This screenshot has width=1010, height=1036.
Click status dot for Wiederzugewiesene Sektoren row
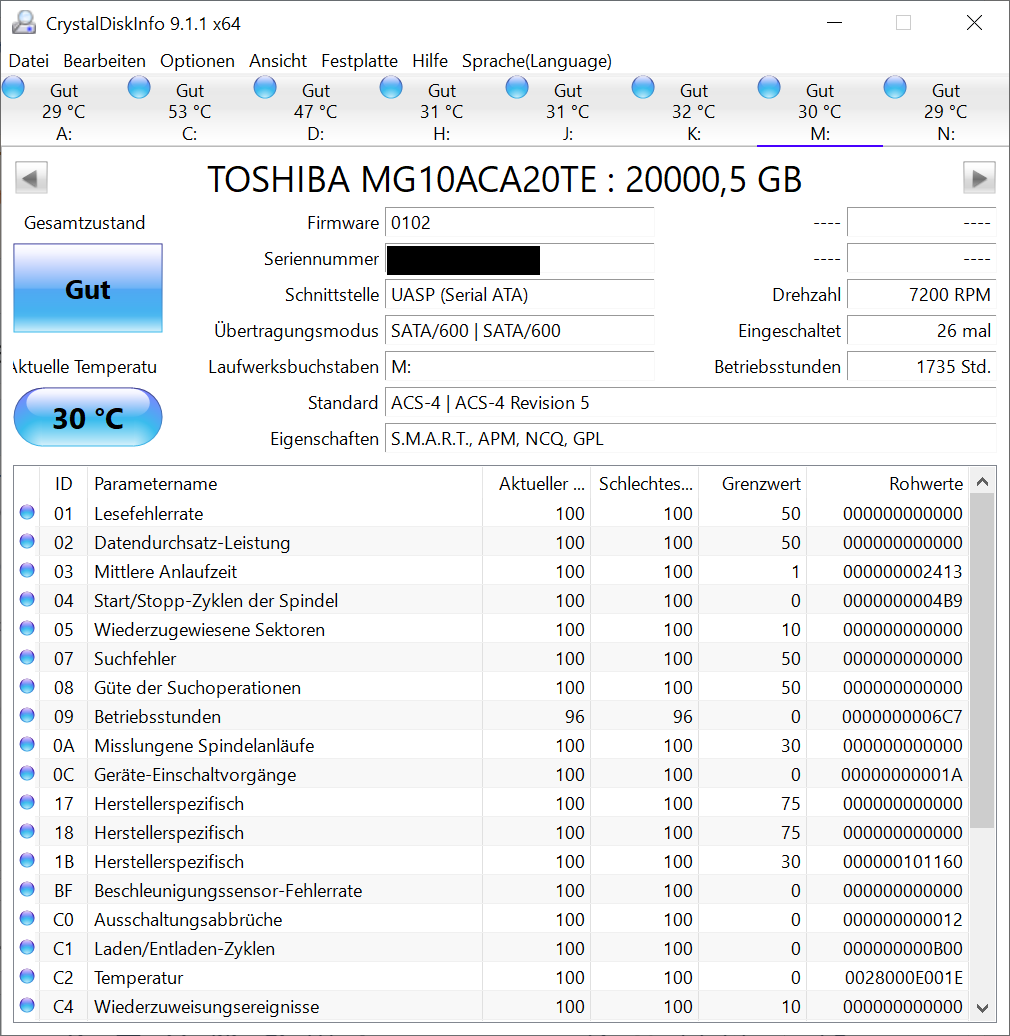click(27, 628)
